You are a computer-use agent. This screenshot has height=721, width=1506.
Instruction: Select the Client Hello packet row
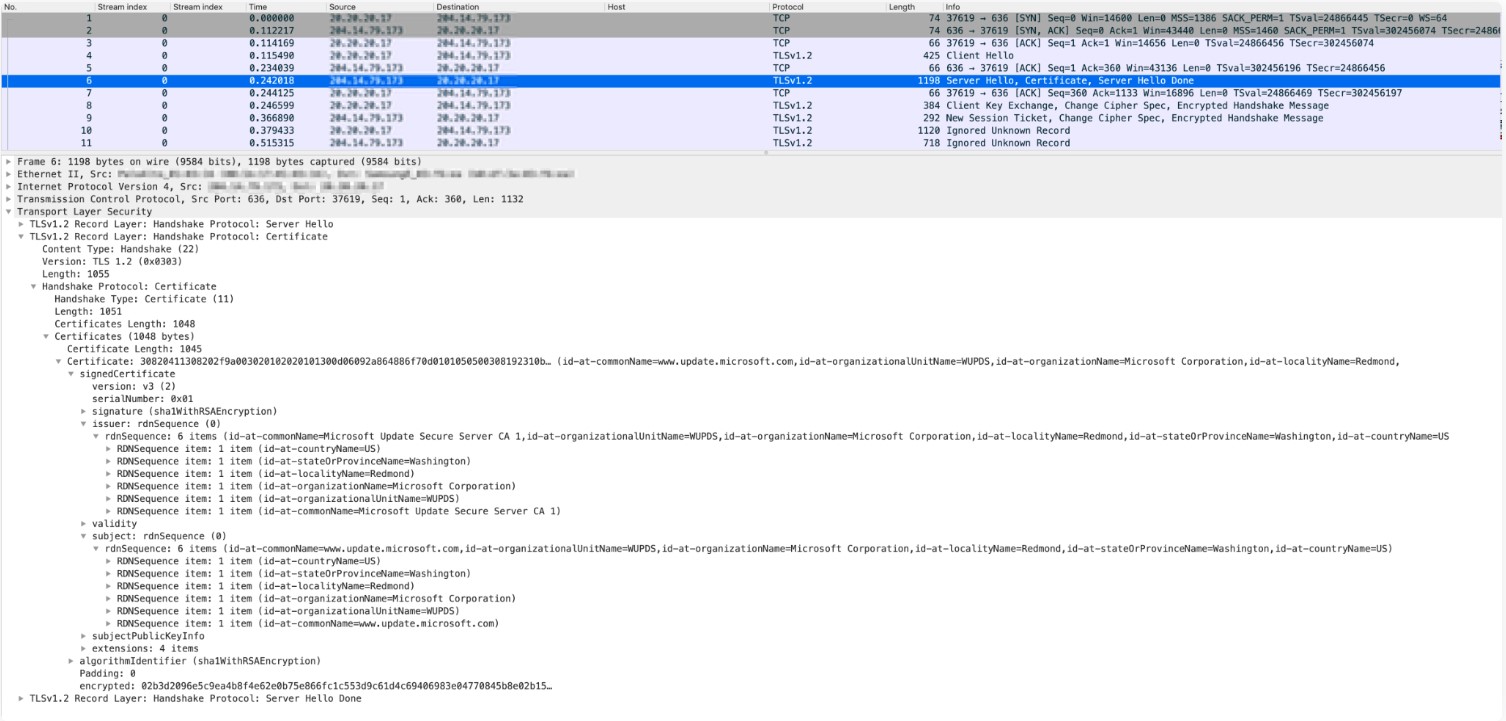coord(752,56)
